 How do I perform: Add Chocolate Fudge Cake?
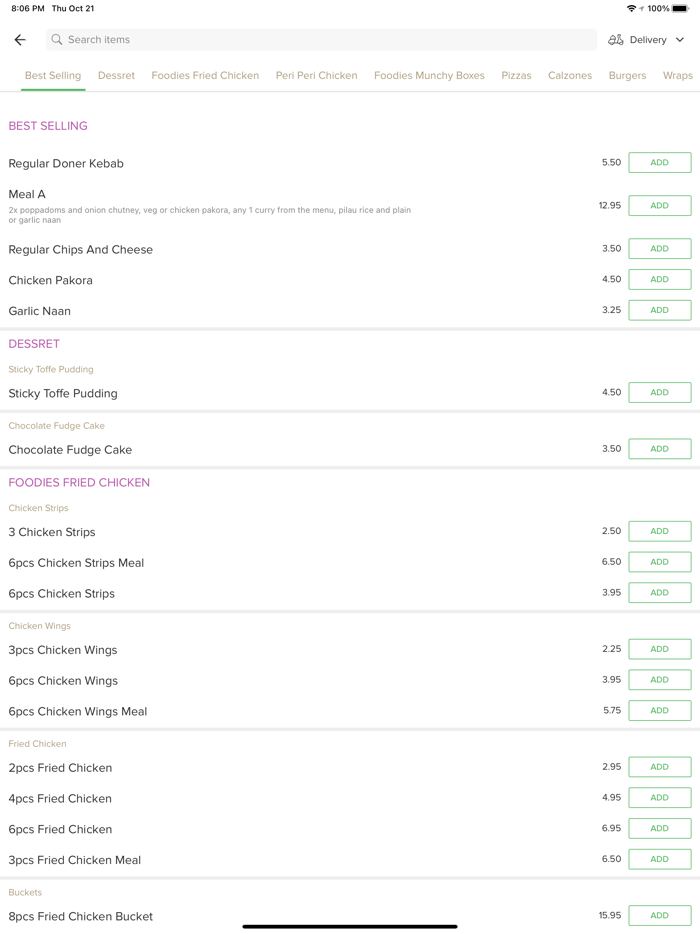tap(659, 449)
